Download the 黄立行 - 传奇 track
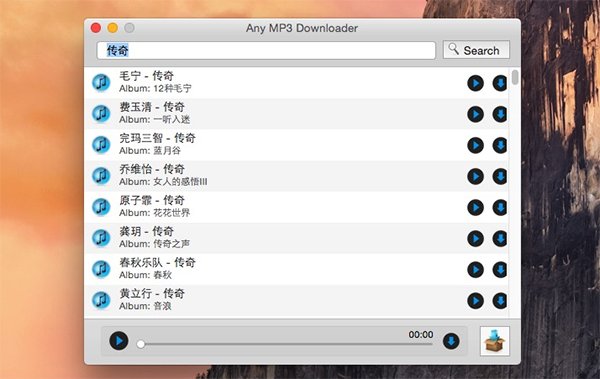Viewport: 600px width, 379px height. (500, 301)
